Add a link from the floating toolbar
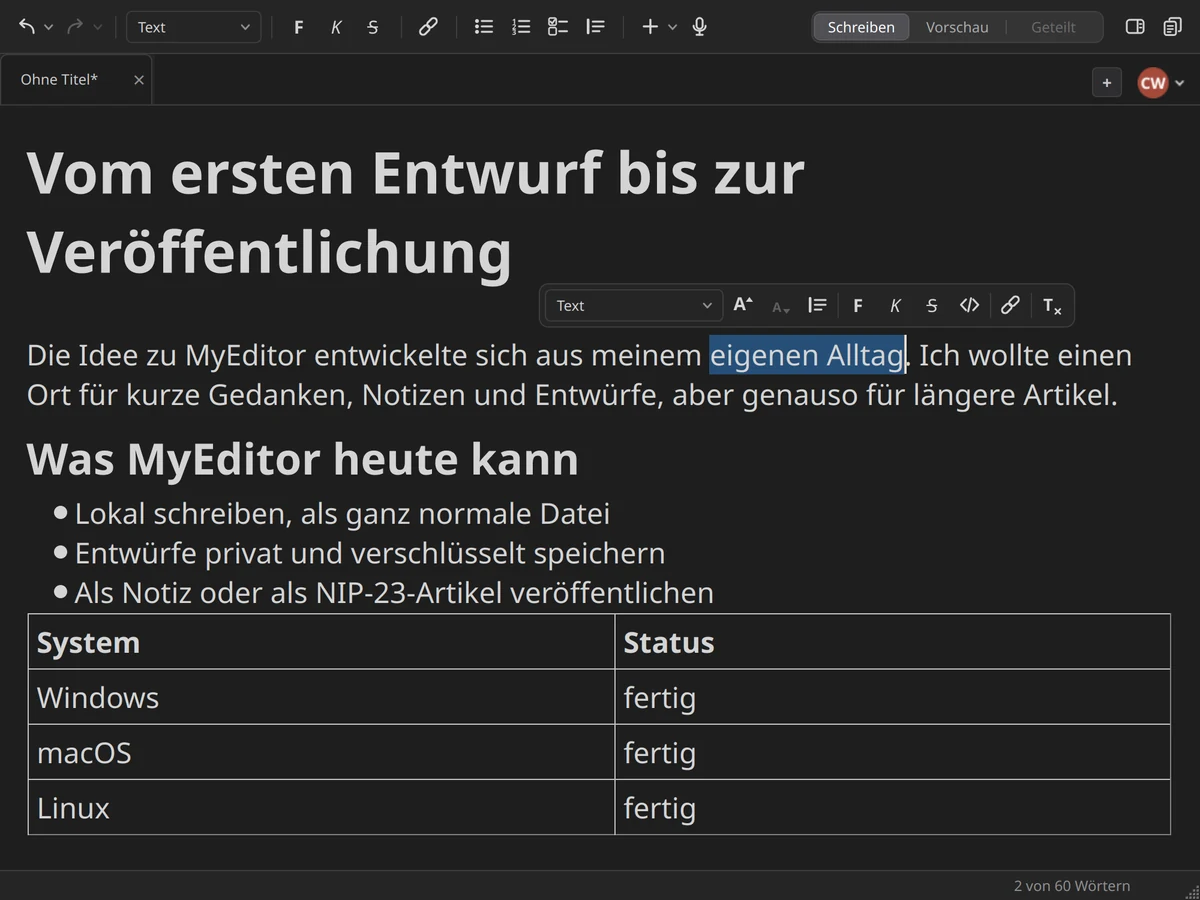The height and width of the screenshot is (900, 1200). click(x=1010, y=306)
